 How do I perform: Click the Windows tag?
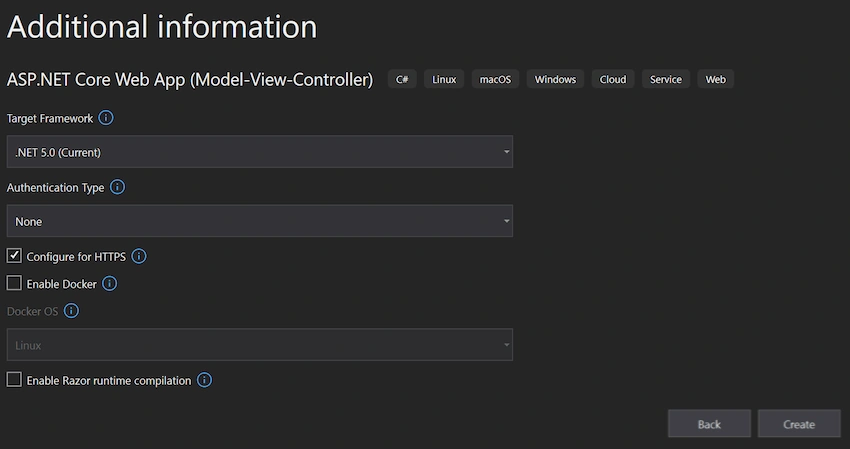point(555,79)
